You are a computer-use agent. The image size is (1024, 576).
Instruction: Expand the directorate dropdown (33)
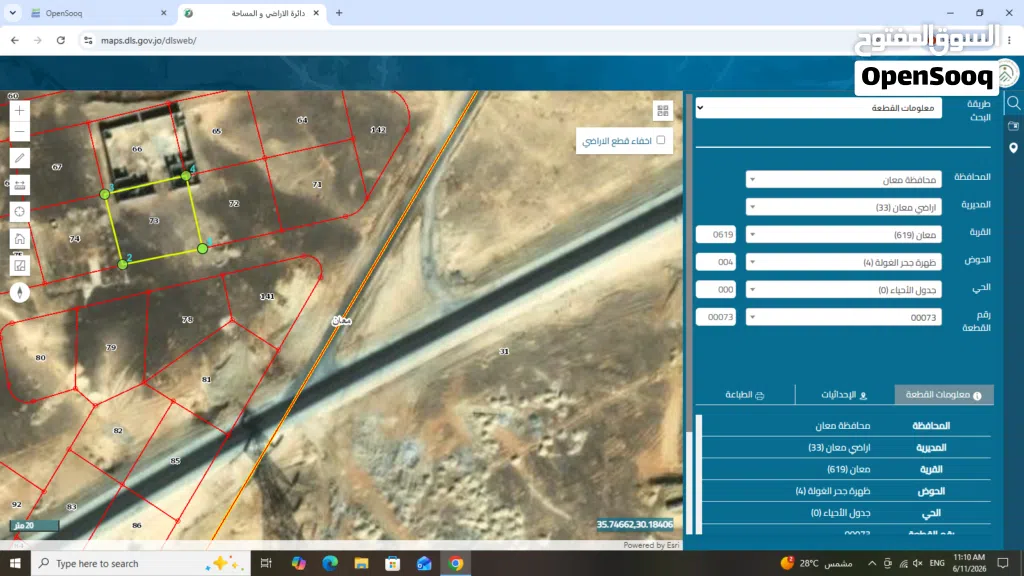coord(843,207)
